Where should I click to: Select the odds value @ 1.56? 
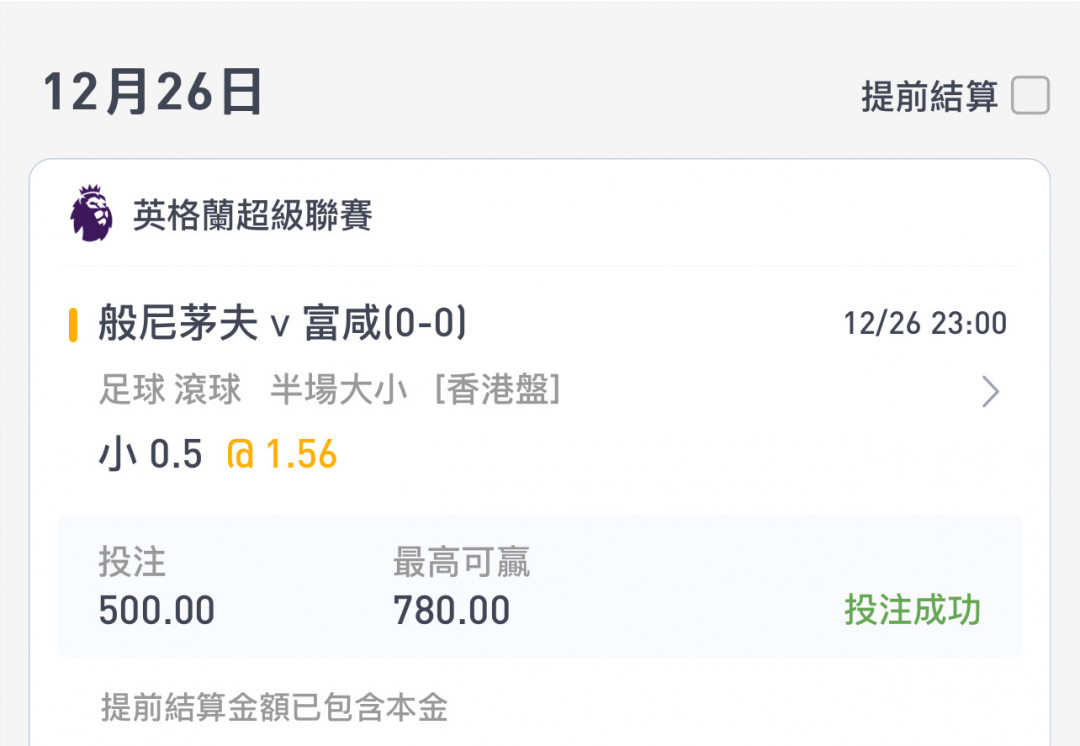click(x=282, y=455)
